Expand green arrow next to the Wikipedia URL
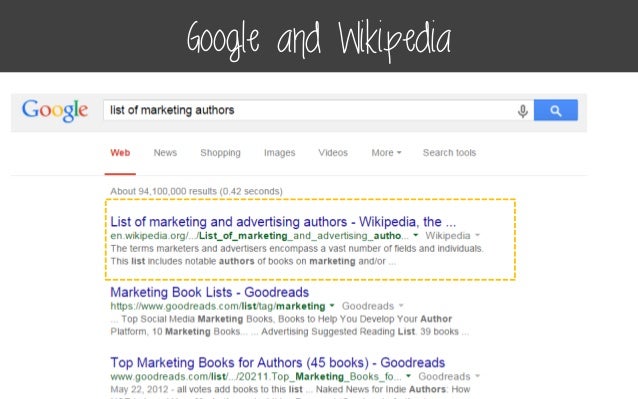 coord(415,235)
